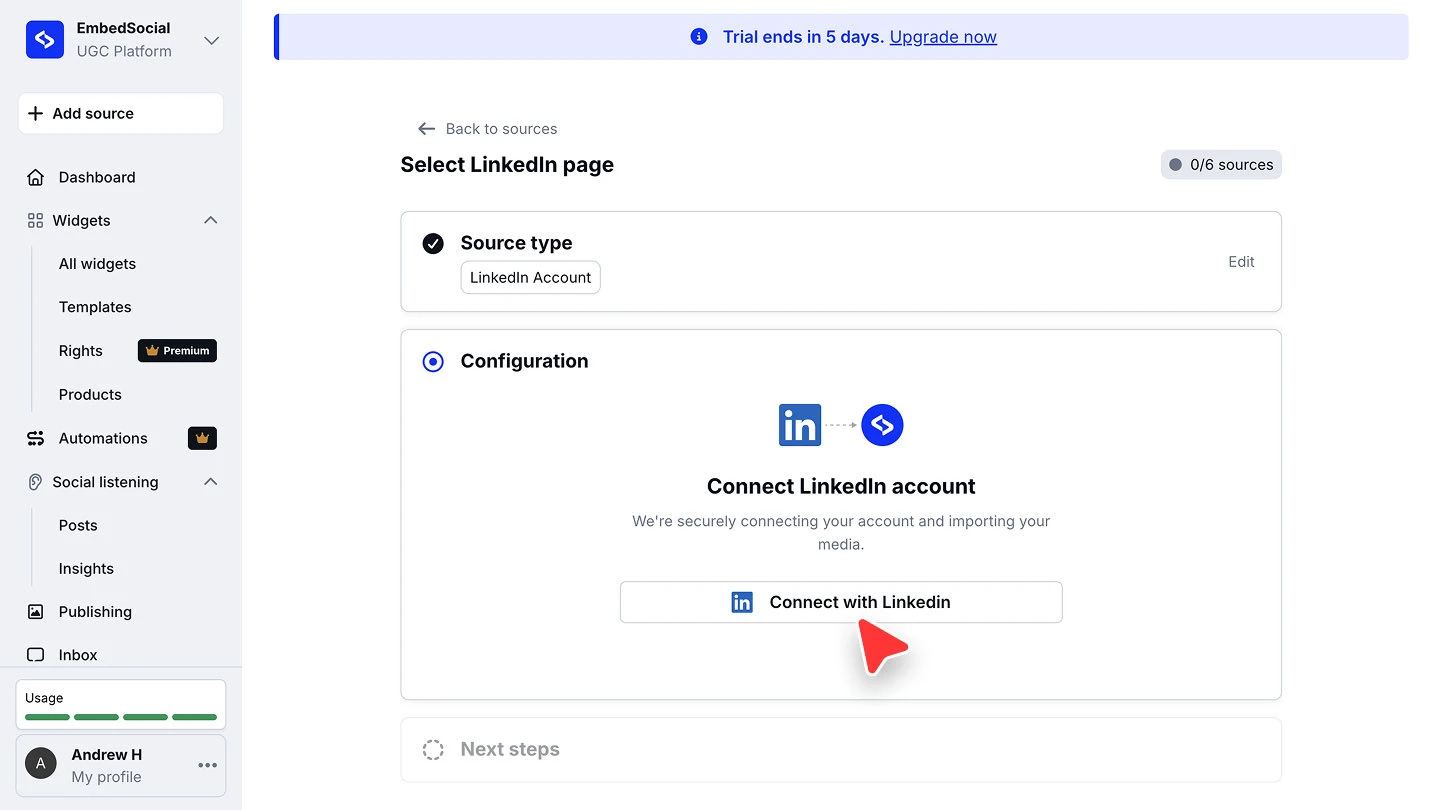The image size is (1440, 810).
Task: Click the Inbox icon
Action: click(36, 655)
